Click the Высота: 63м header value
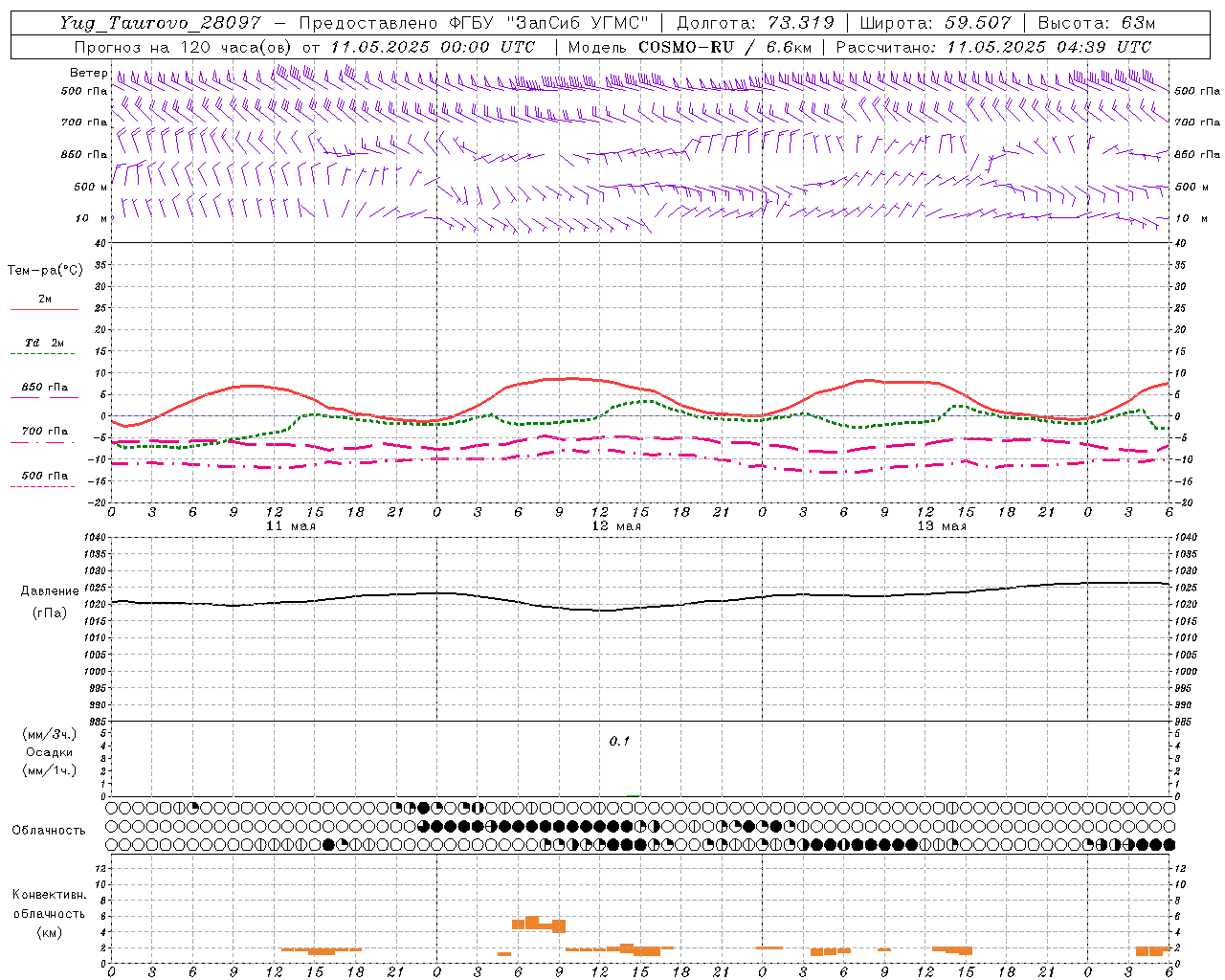This screenshot has height=980, width=1225. 1096,23
